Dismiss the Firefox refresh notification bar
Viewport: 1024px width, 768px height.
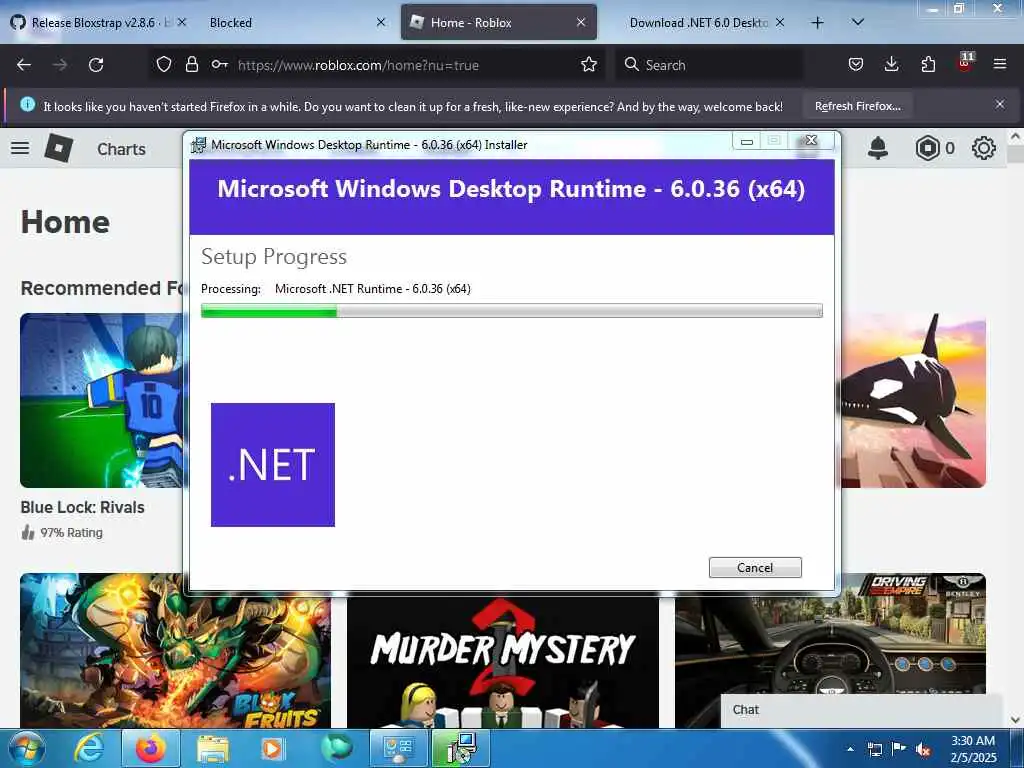tap(1000, 104)
